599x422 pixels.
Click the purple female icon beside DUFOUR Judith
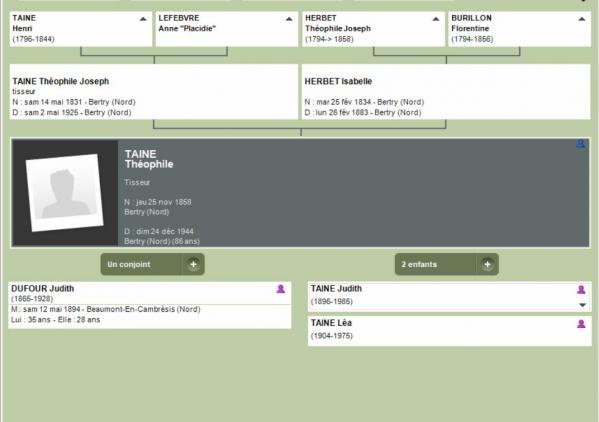[281, 289]
